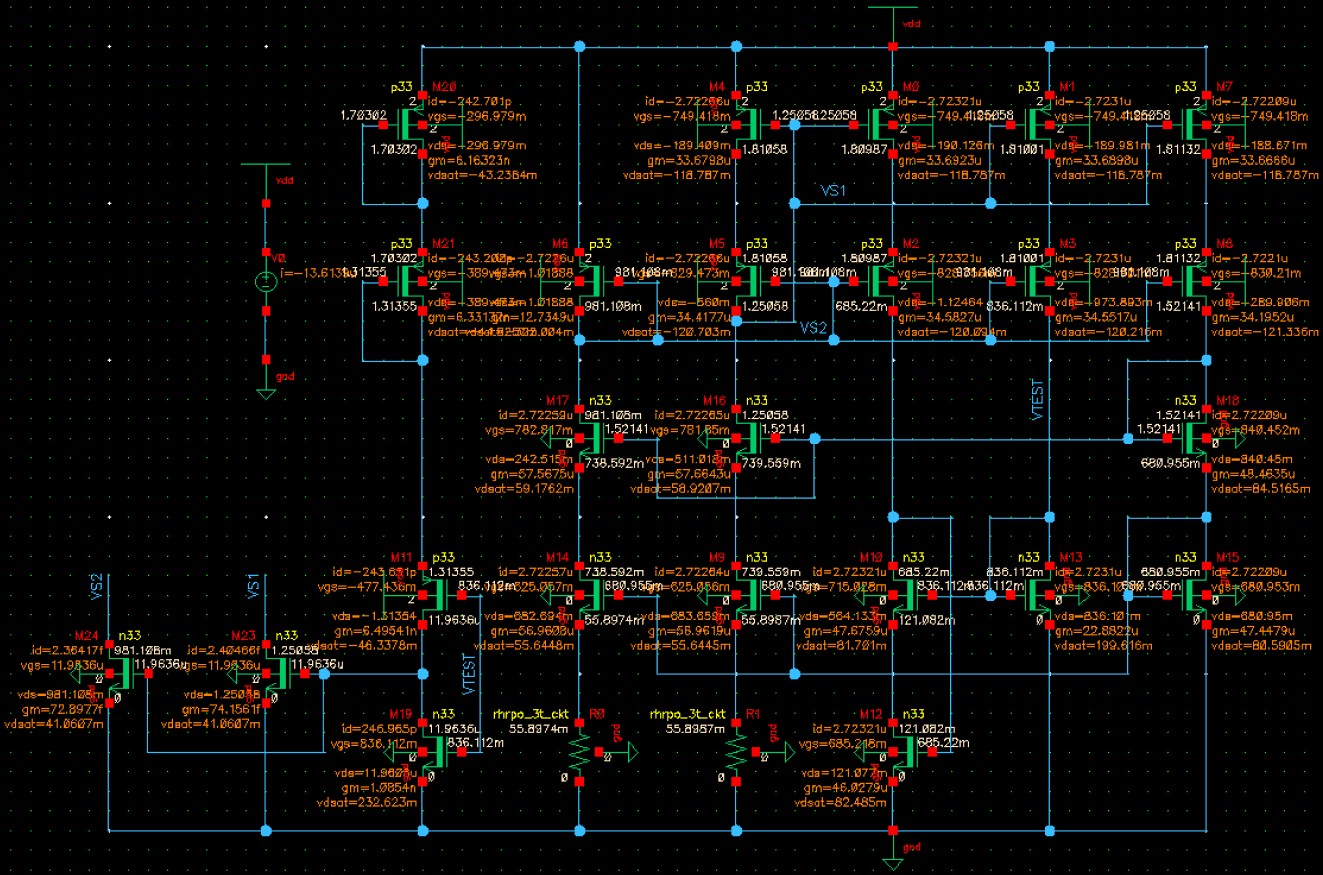
Task: Select NMOS transistor M12 symbol
Action: coord(904,752)
